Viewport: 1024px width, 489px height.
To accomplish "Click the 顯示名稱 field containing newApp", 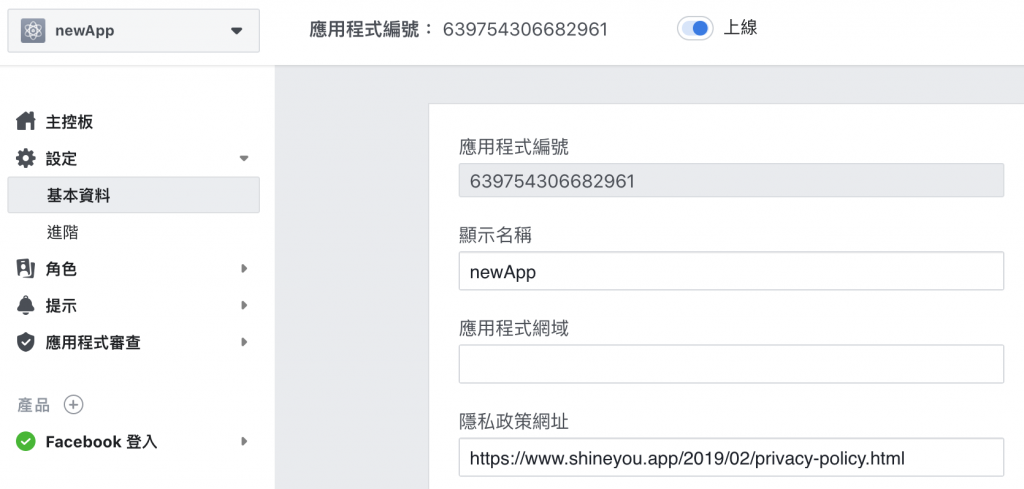I will (730, 271).
